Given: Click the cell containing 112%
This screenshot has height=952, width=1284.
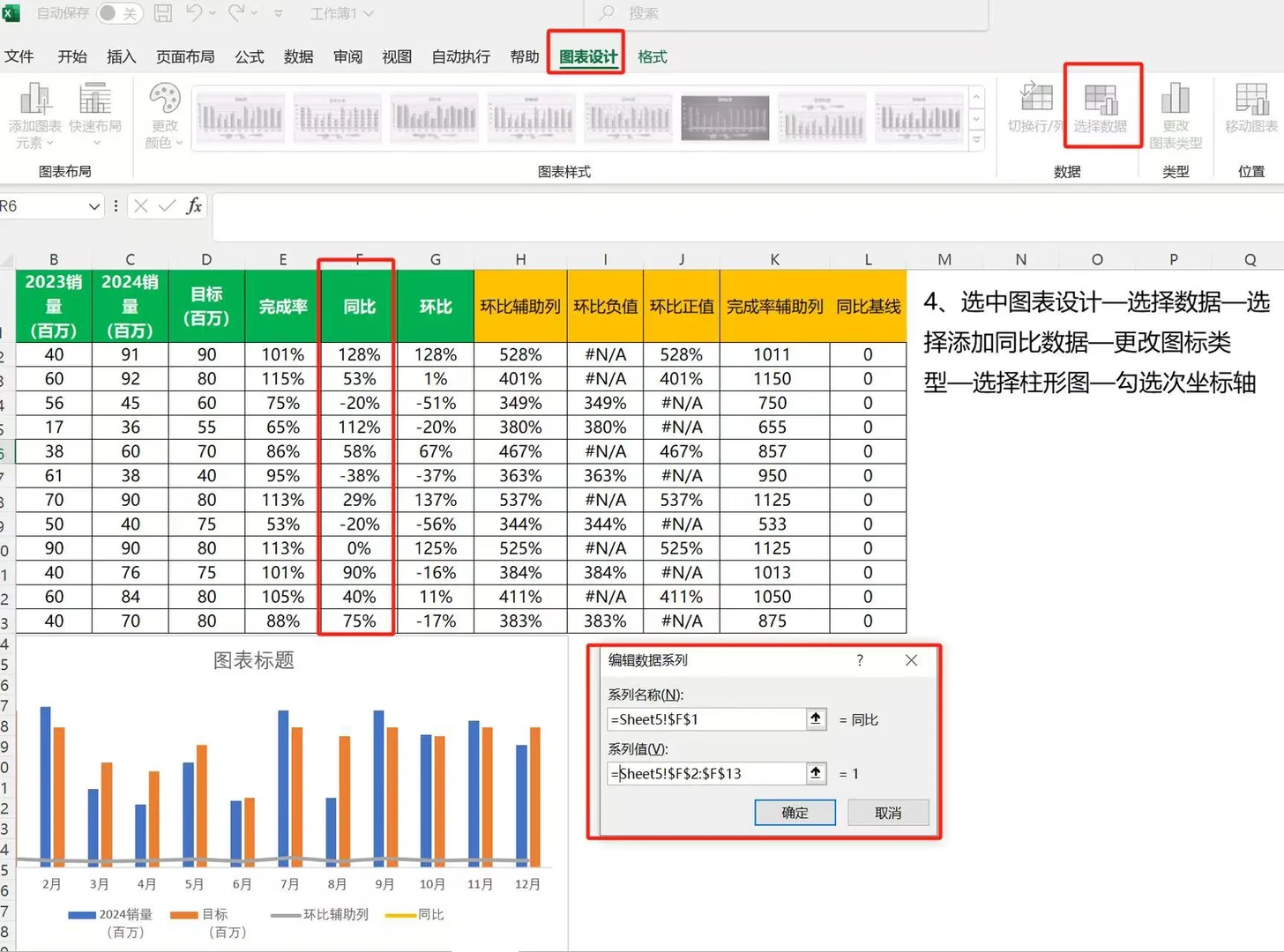Looking at the screenshot, I should coord(359,427).
